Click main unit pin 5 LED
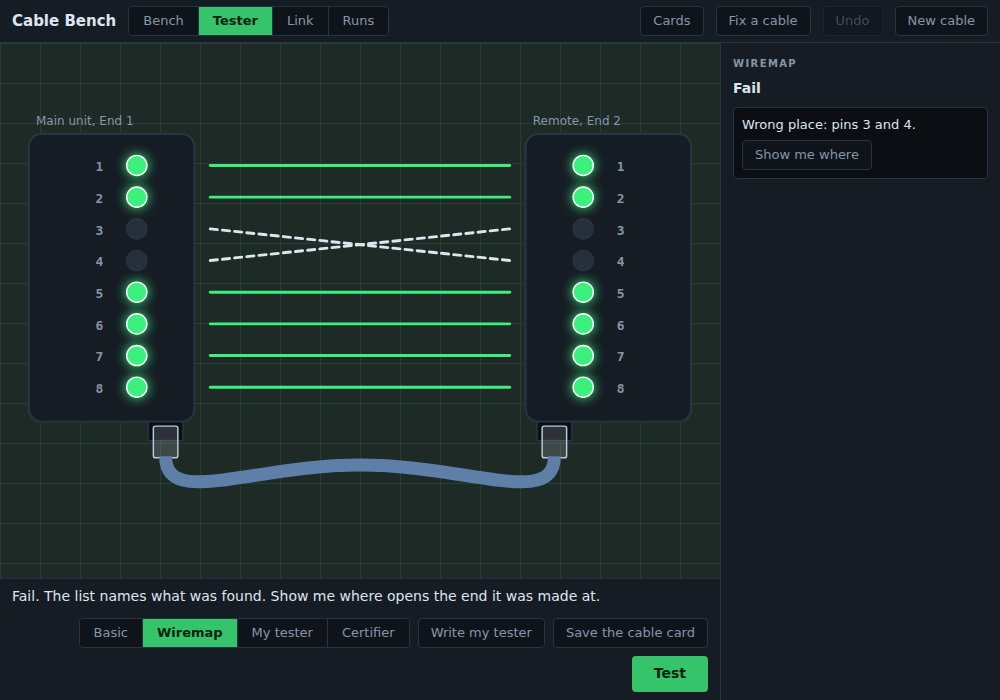Image resolution: width=1000 pixels, height=700 pixels. [136, 293]
